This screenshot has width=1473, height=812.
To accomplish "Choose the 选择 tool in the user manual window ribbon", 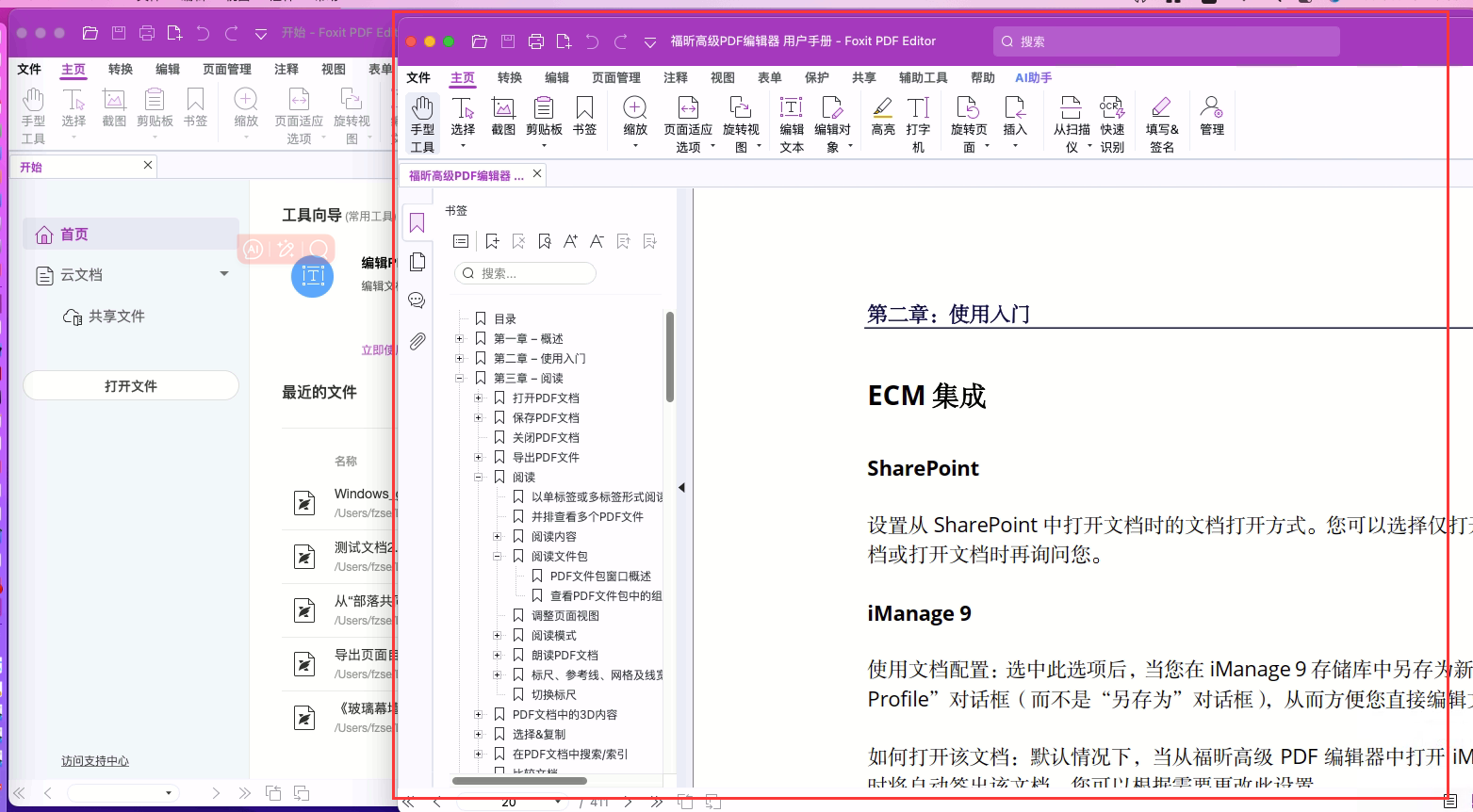I will [463, 122].
